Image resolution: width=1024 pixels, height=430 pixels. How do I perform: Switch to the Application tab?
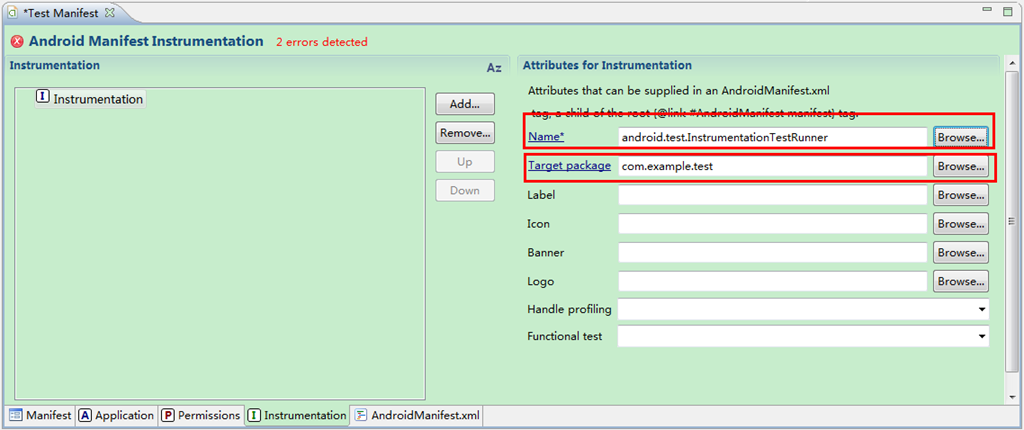tap(116, 415)
